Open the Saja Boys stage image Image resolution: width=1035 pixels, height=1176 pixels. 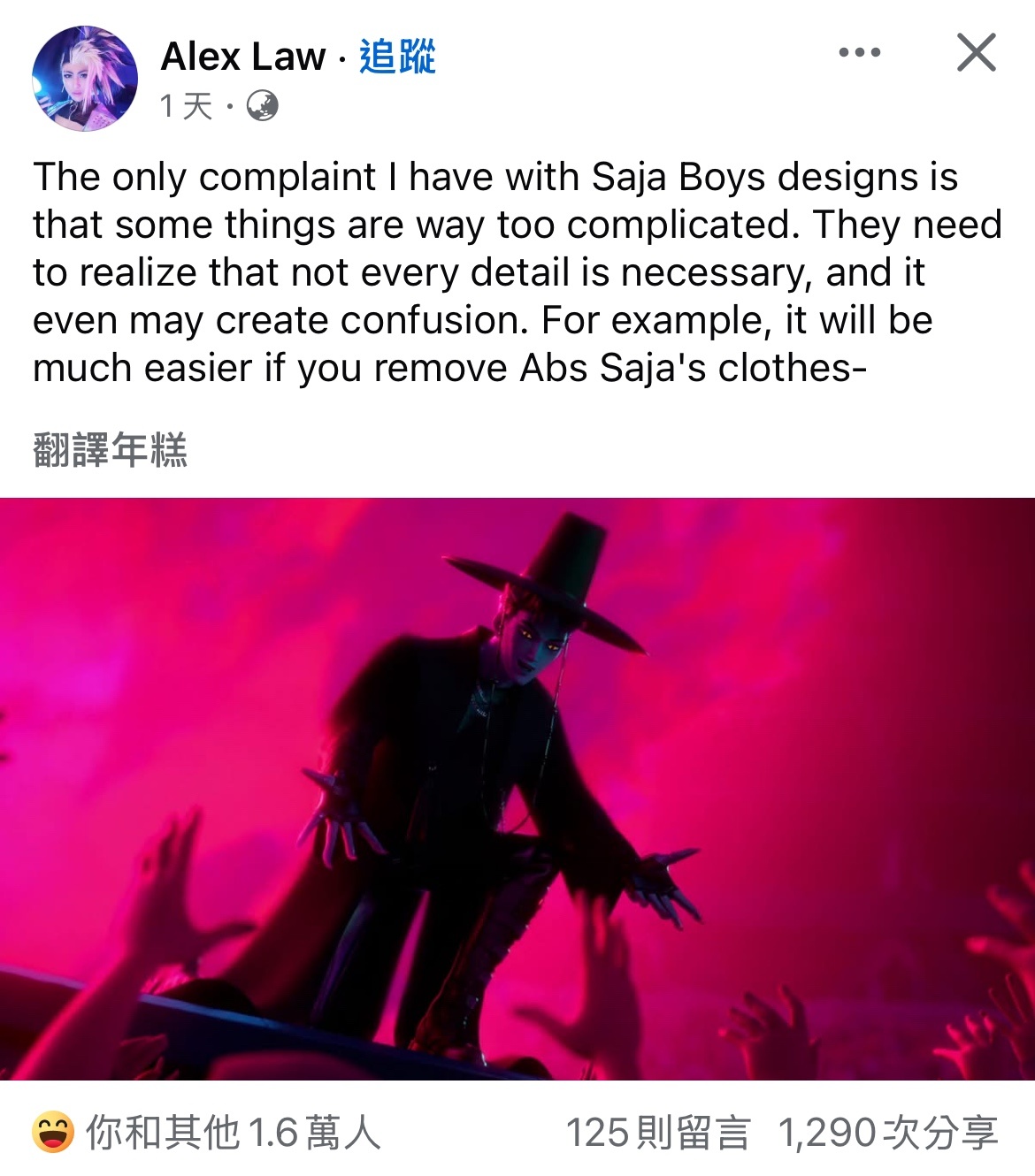point(517,789)
